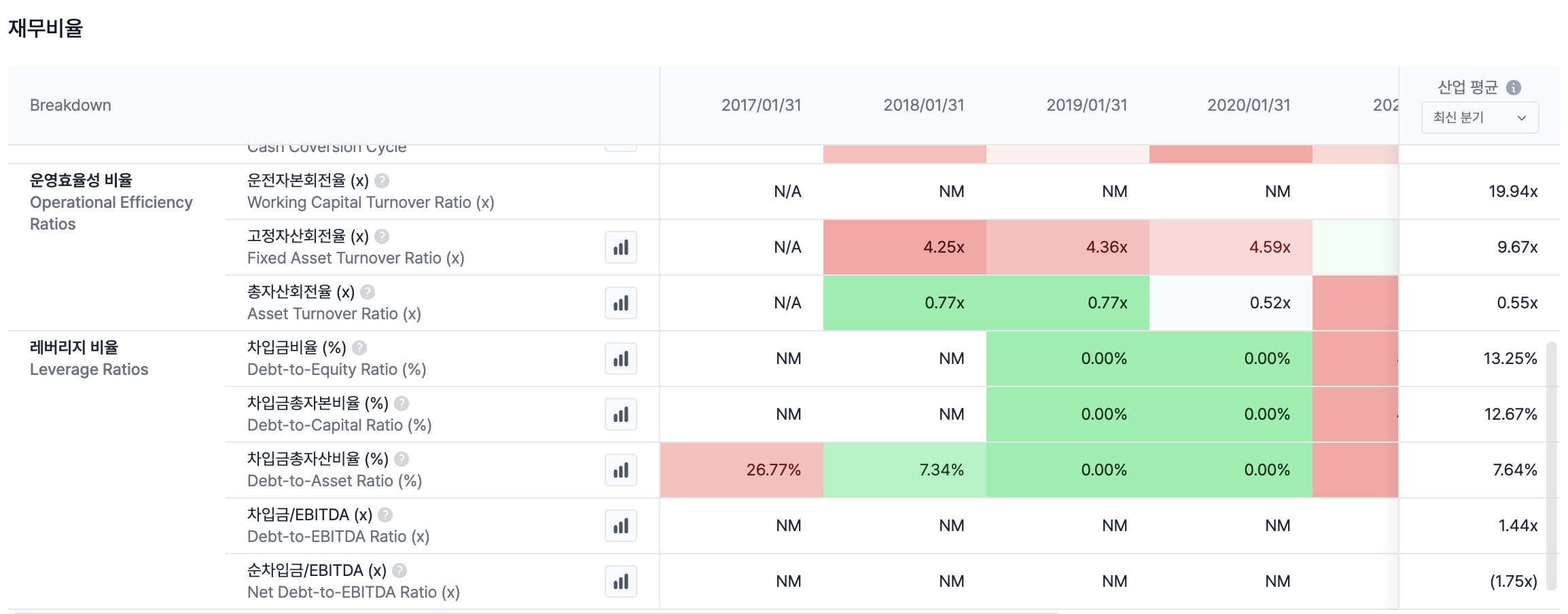The width and height of the screenshot is (1568, 614).
Task: View chart for Debt-to-EBITDA Ratio
Action: pyautogui.click(x=620, y=526)
